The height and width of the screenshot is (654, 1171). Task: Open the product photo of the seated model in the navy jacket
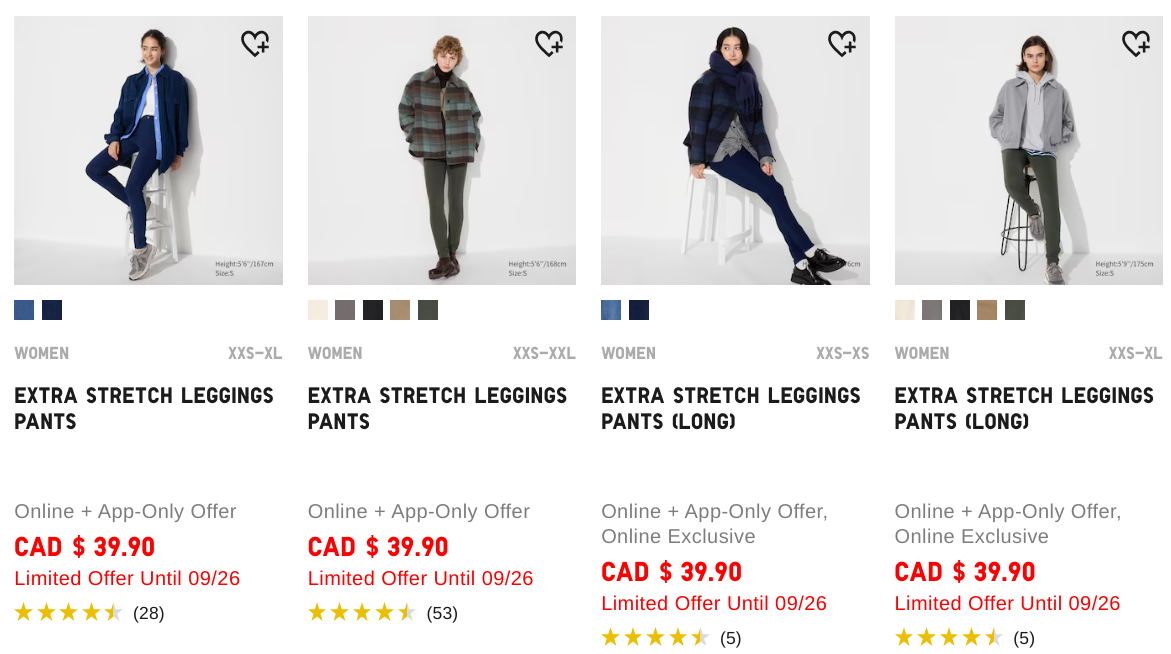[x=148, y=150]
